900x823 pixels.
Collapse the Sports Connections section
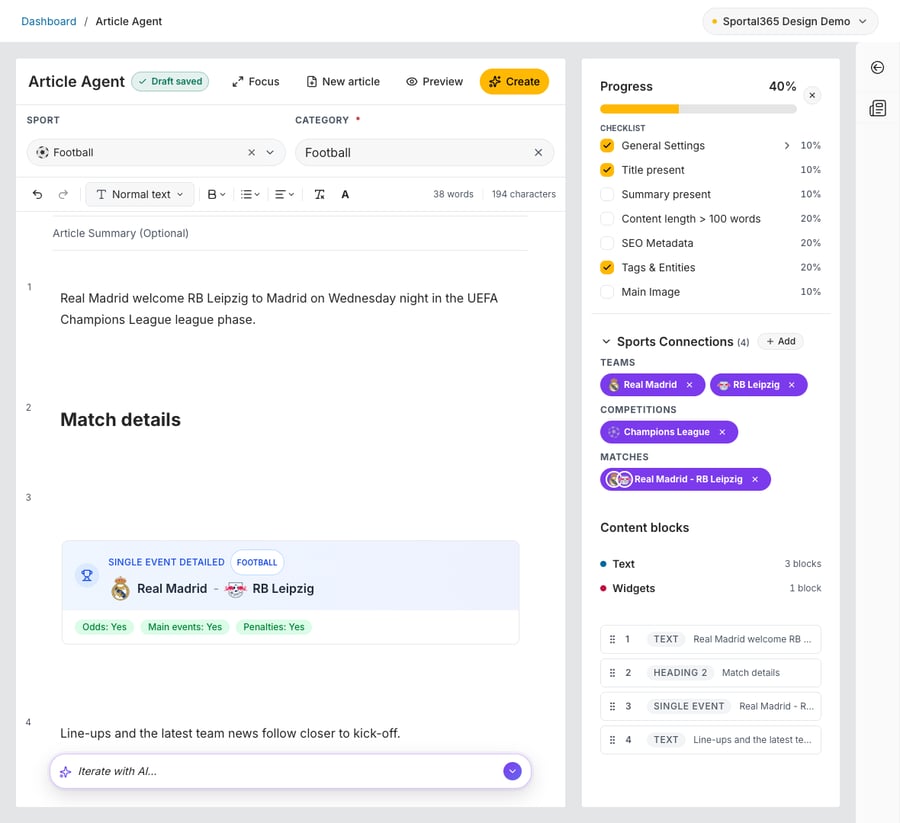click(606, 341)
